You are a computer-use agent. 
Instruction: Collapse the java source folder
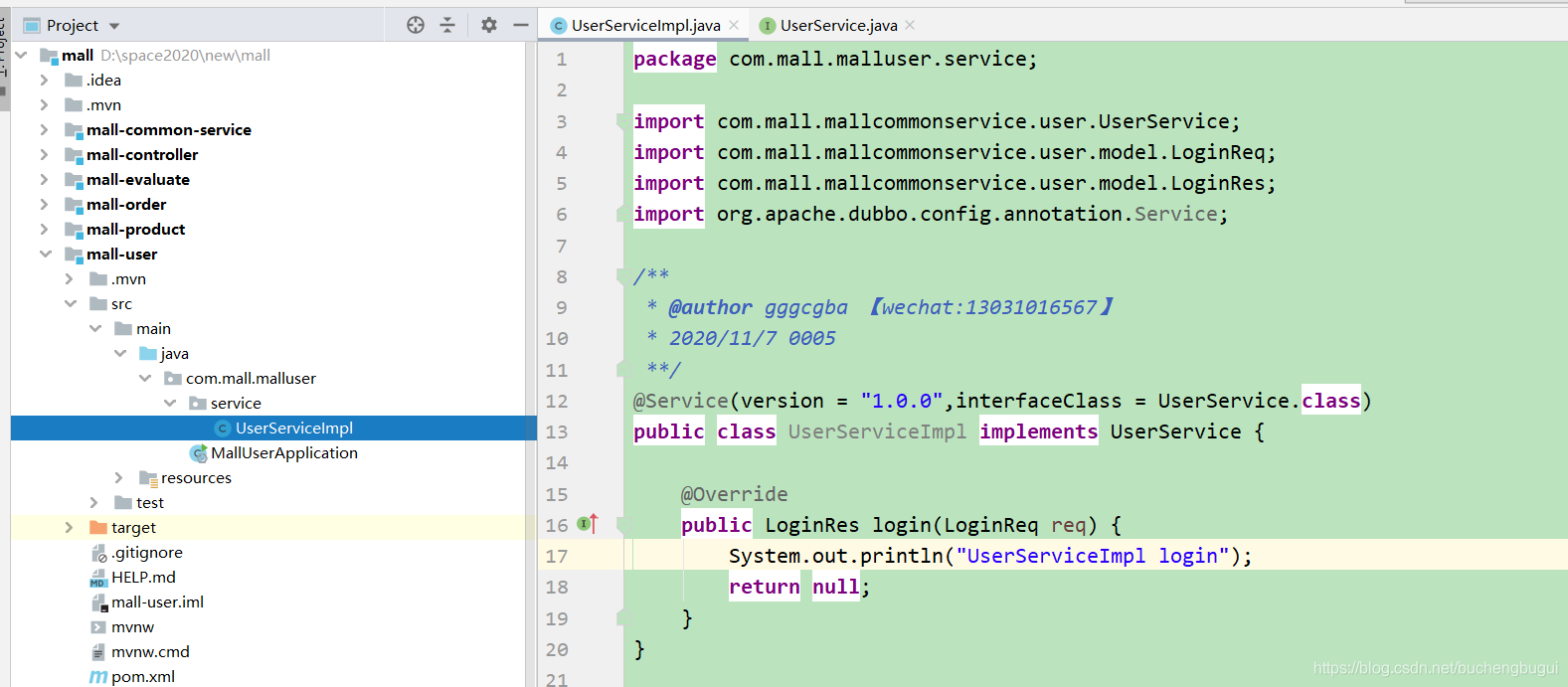click(119, 353)
